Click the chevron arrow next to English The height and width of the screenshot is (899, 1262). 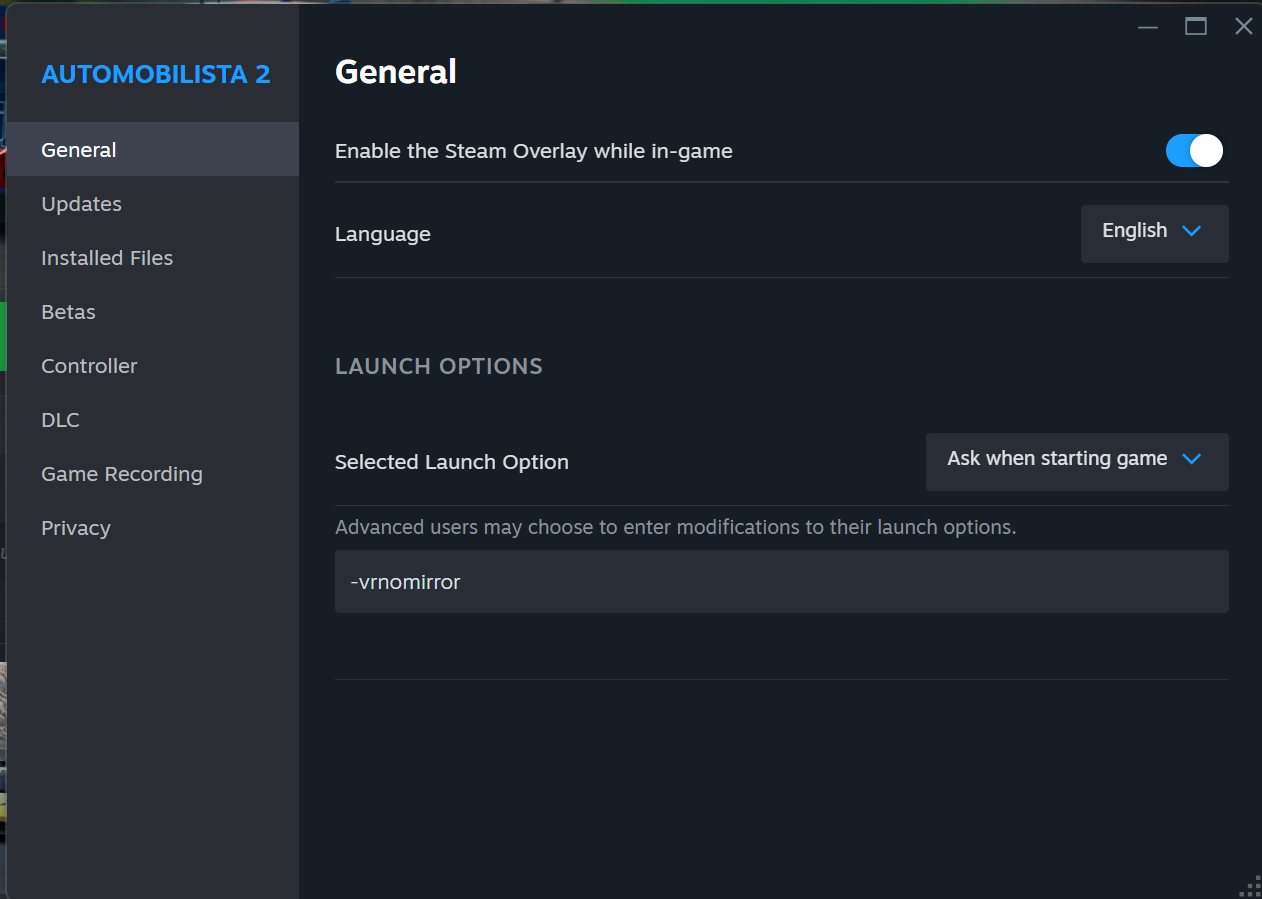[x=1191, y=231]
